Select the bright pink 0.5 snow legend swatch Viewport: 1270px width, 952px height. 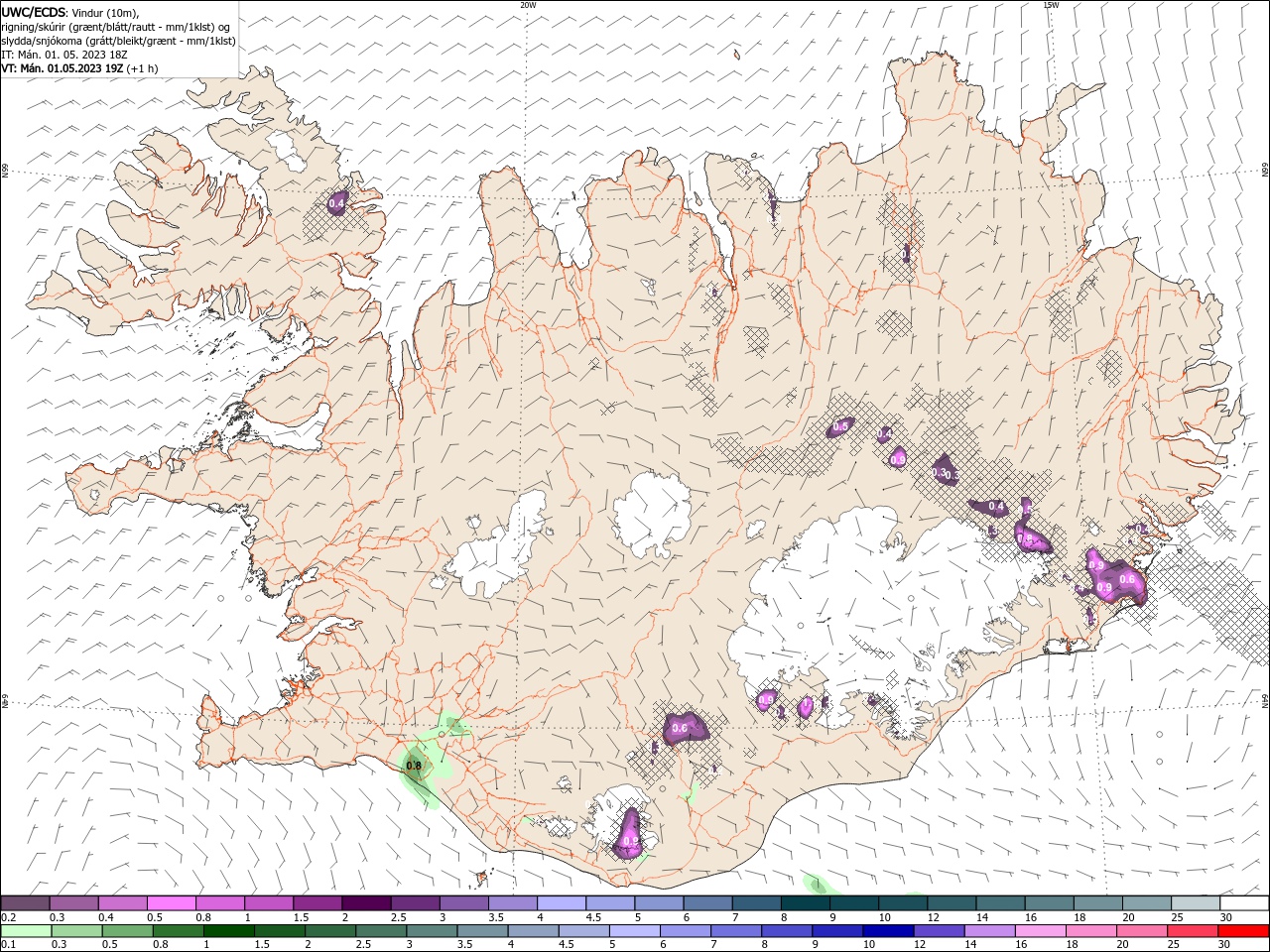tap(172, 903)
